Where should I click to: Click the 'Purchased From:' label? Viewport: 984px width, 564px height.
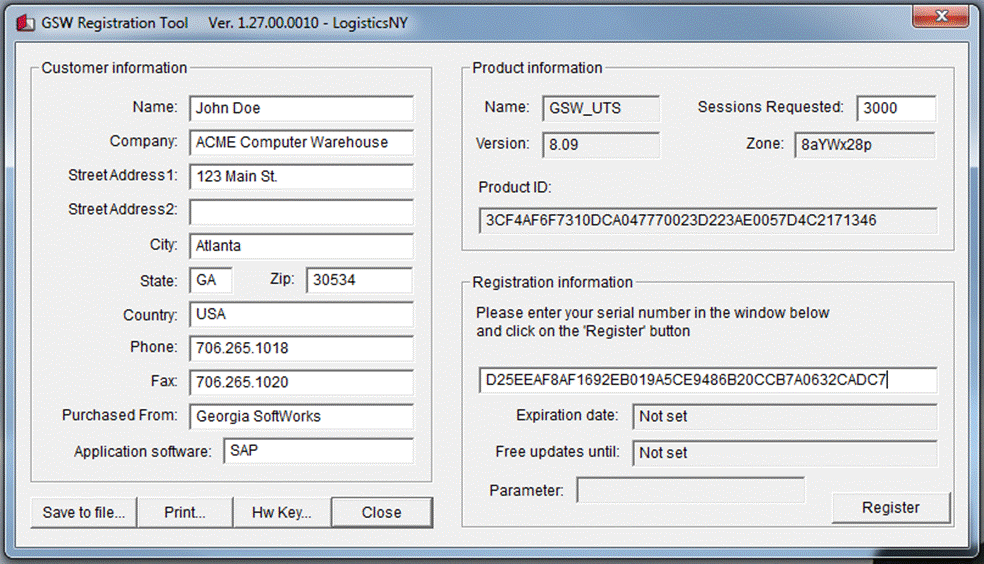click(119, 415)
